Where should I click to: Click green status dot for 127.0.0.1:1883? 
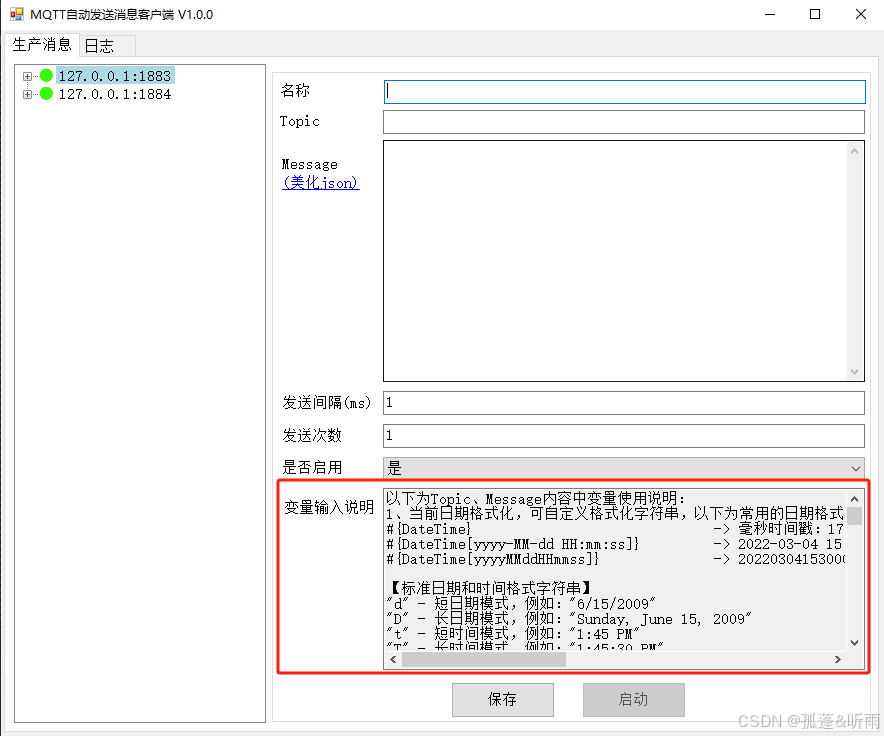pyautogui.click(x=46, y=76)
